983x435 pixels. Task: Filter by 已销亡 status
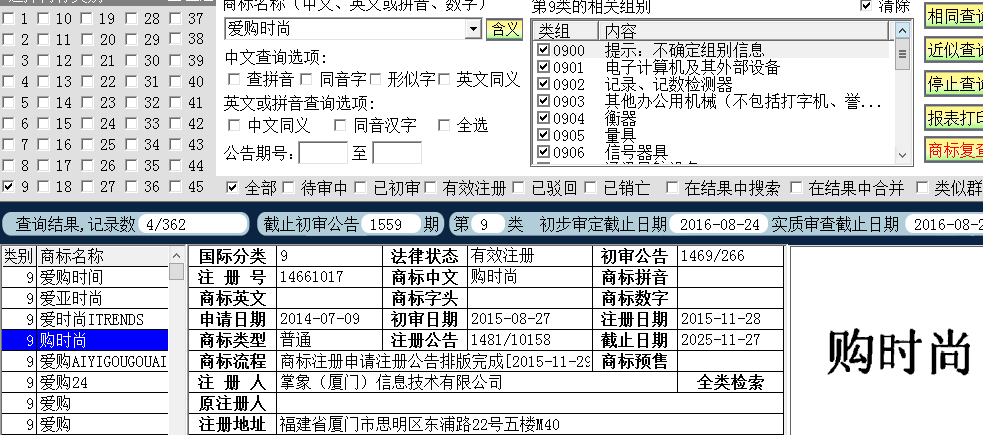pos(591,187)
